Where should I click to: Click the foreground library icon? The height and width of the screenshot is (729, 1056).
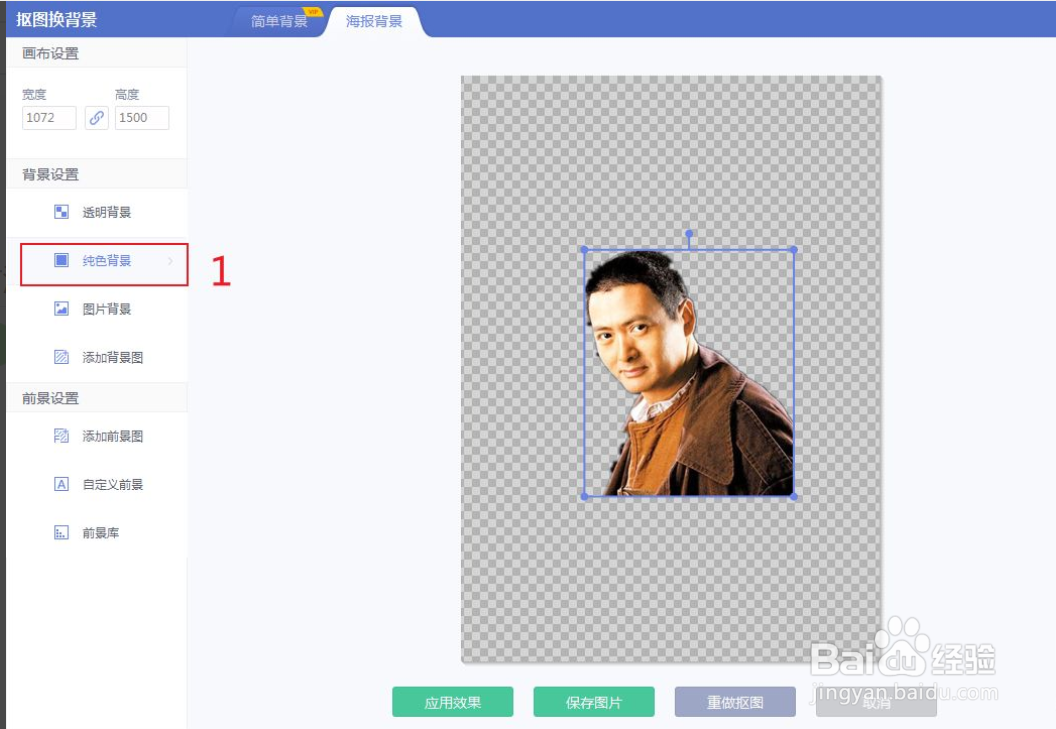coord(61,533)
